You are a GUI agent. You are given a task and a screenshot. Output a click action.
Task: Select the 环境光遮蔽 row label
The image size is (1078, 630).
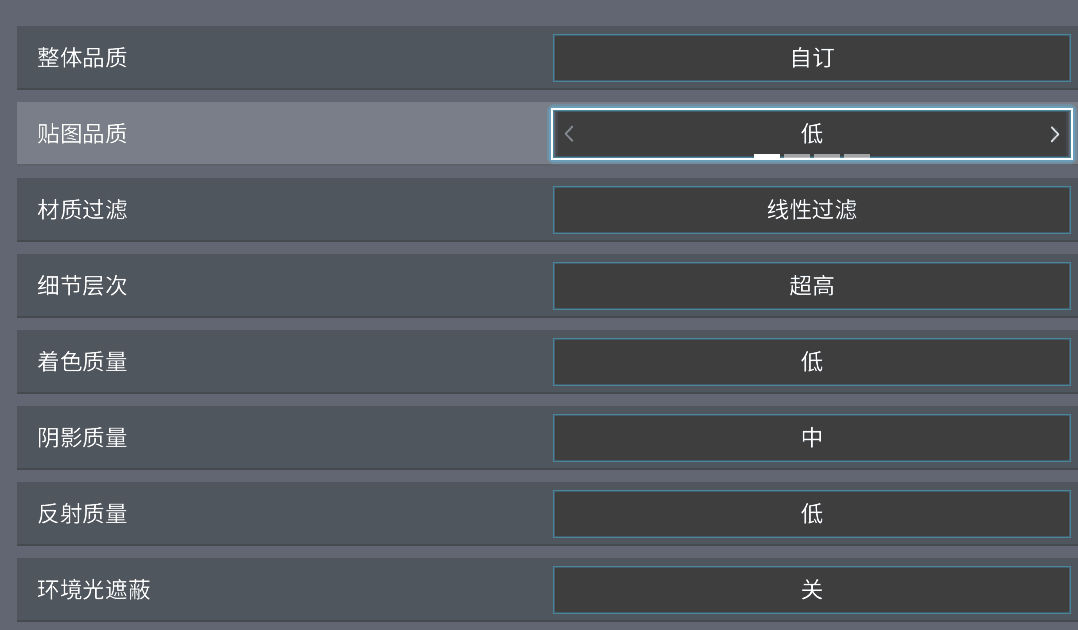click(94, 590)
